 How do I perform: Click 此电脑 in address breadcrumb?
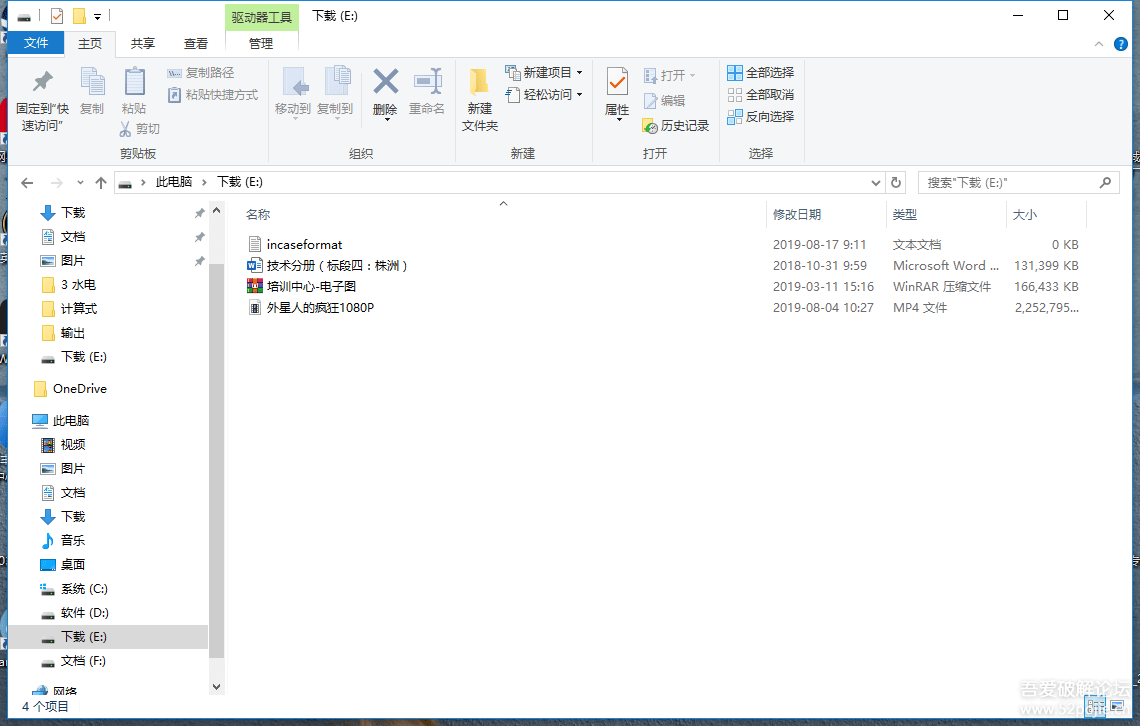click(174, 182)
